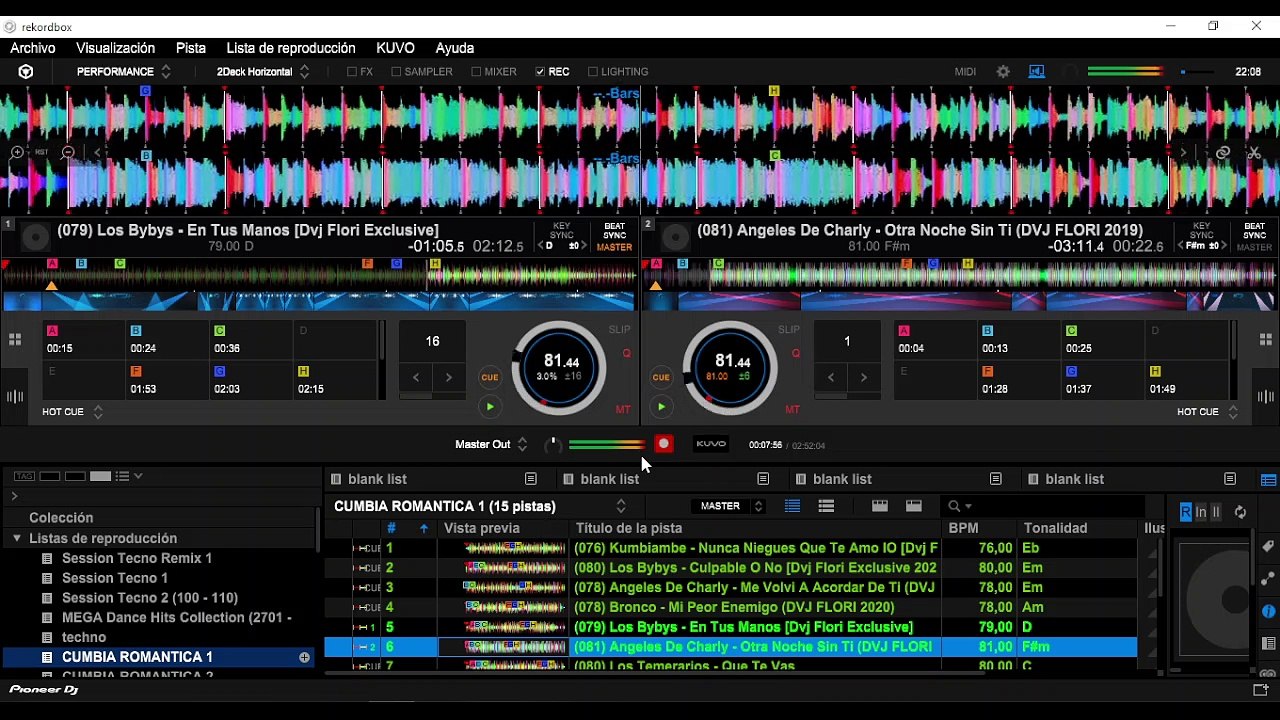Trigger hot cue F at 01:53 on deck 1
Viewport: 1280px width, 720px height.
click(168, 381)
